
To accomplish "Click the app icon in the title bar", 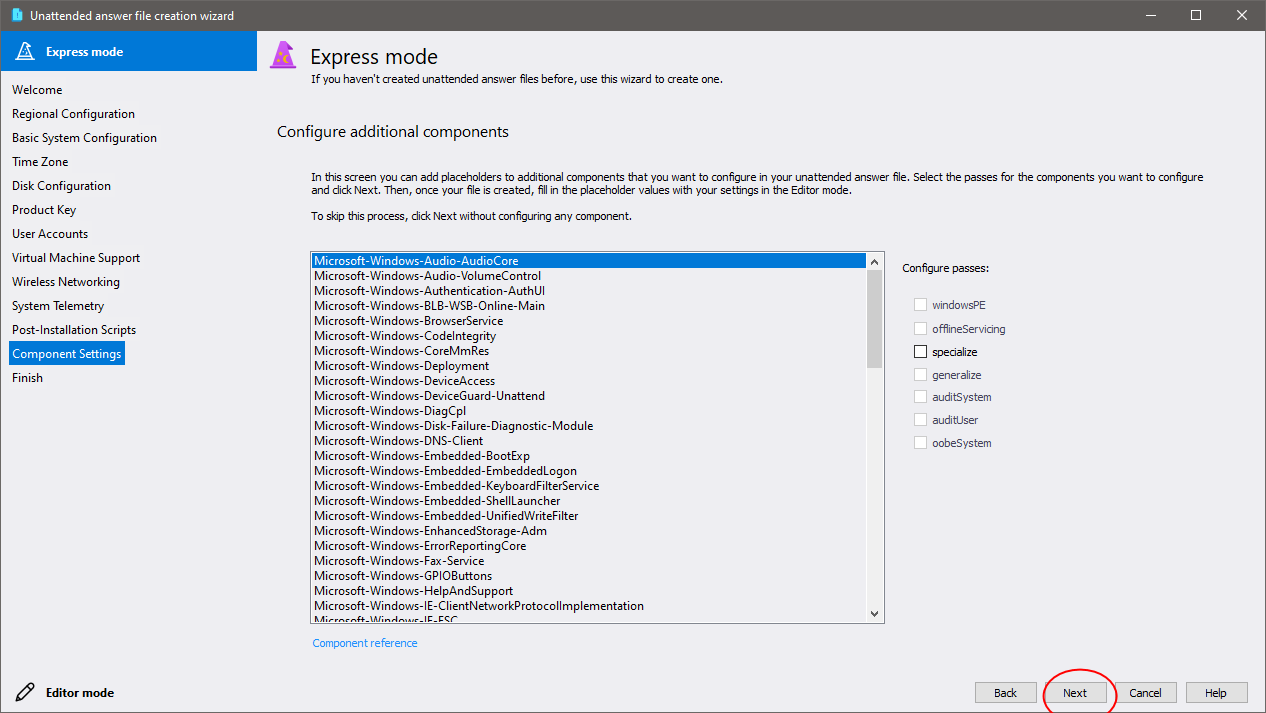I will tap(16, 15).
